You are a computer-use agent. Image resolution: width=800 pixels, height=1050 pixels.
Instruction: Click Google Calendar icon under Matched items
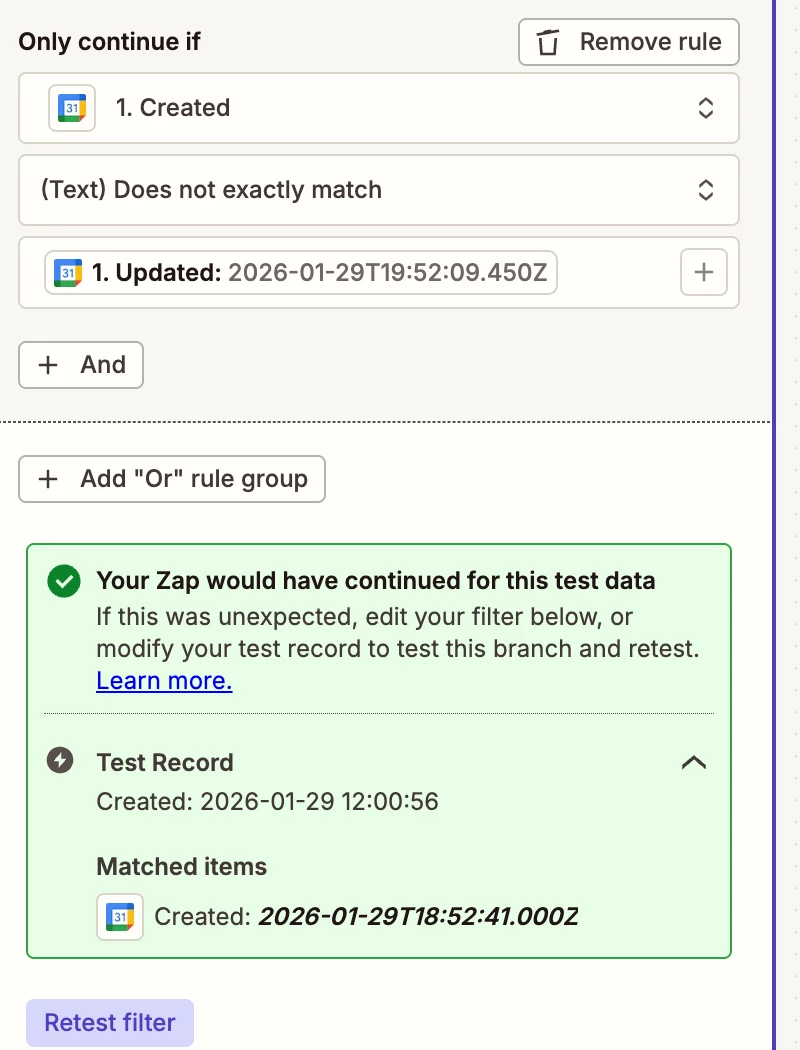(x=120, y=916)
